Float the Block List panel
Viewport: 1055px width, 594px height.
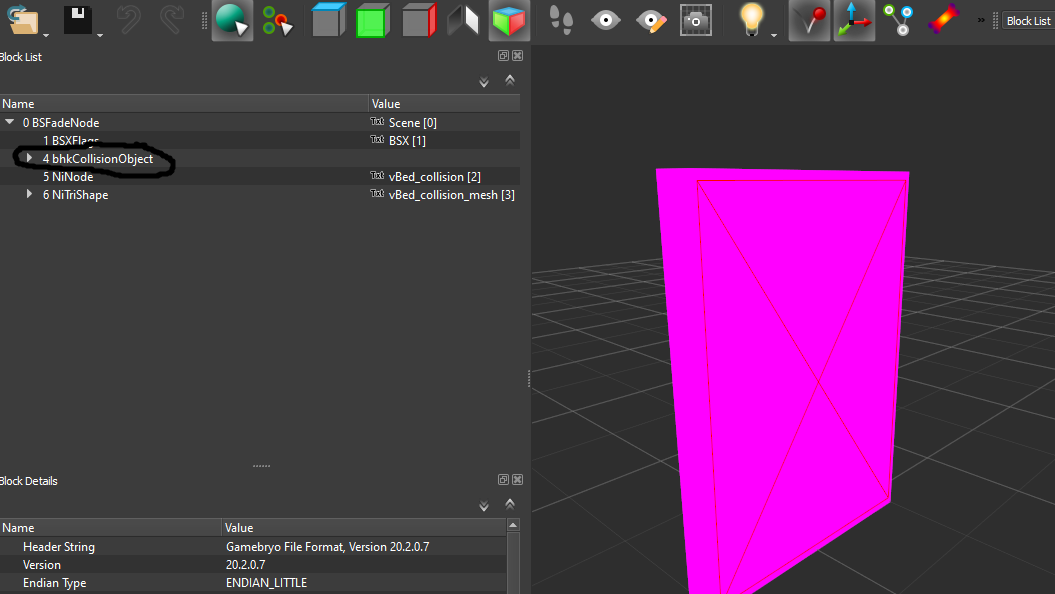(x=503, y=56)
